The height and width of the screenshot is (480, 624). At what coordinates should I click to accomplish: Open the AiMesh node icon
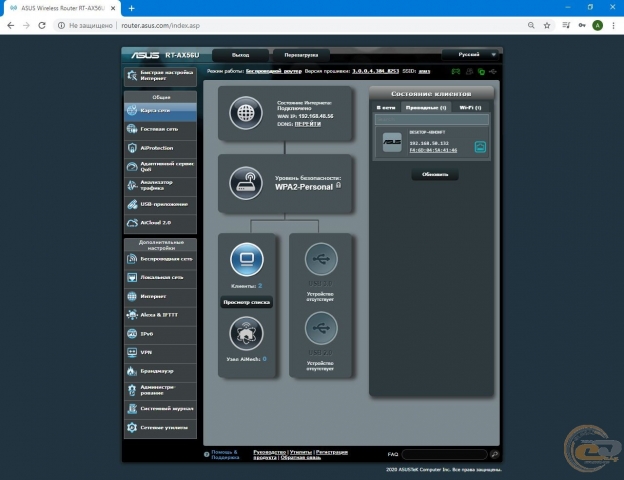[246, 334]
